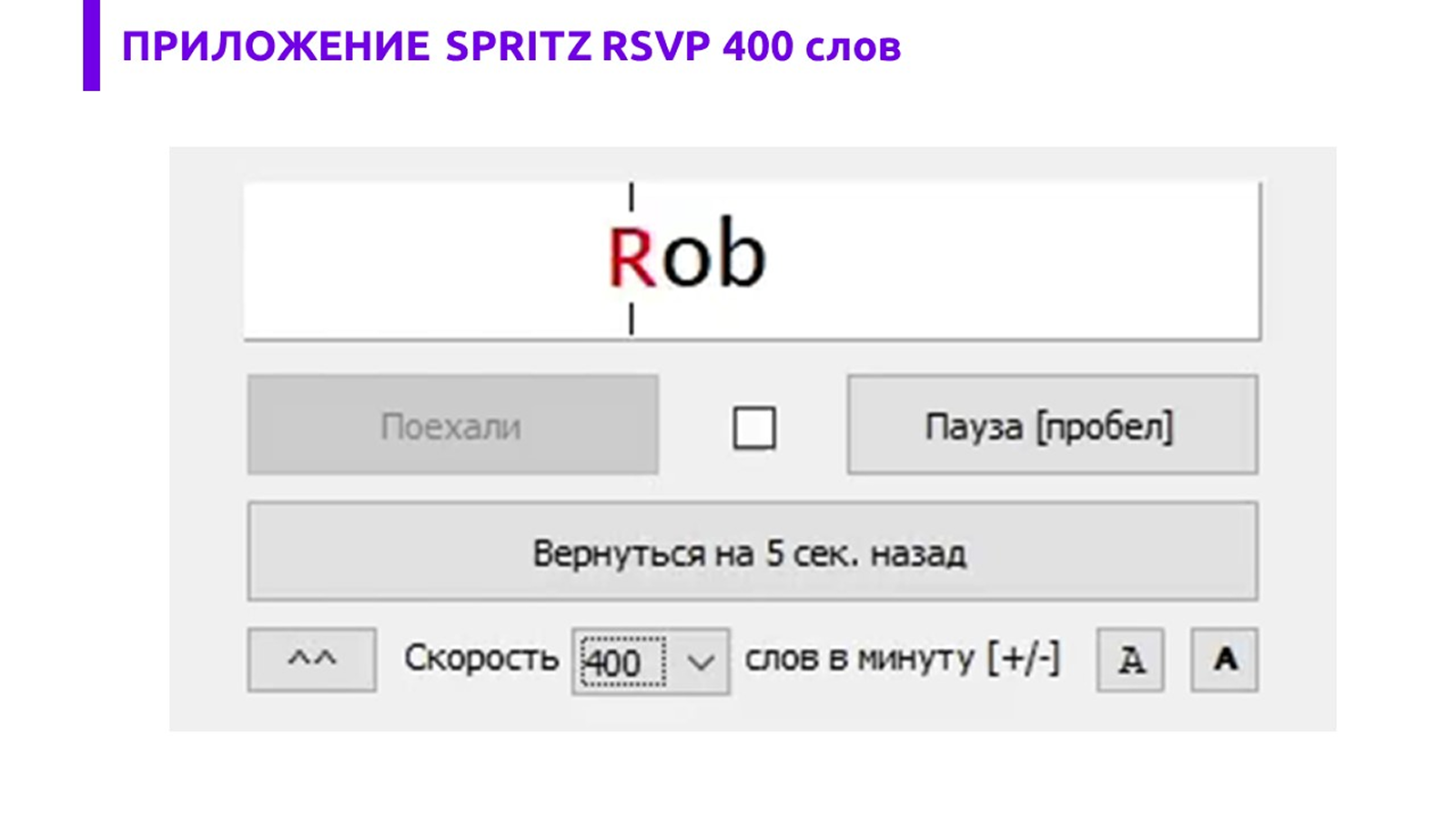Viewport: 1456px width, 819px height.
Task: Click inside the 400 speed field
Action: pyautogui.click(x=622, y=662)
